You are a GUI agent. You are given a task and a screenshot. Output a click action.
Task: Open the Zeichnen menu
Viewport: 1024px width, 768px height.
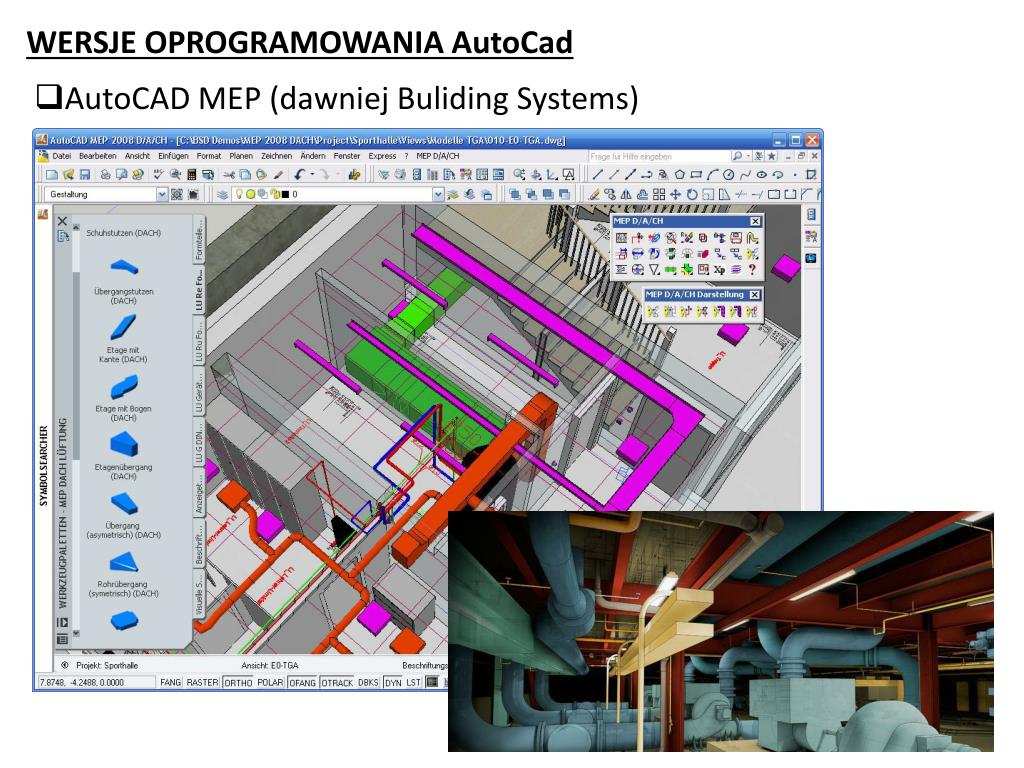point(276,156)
